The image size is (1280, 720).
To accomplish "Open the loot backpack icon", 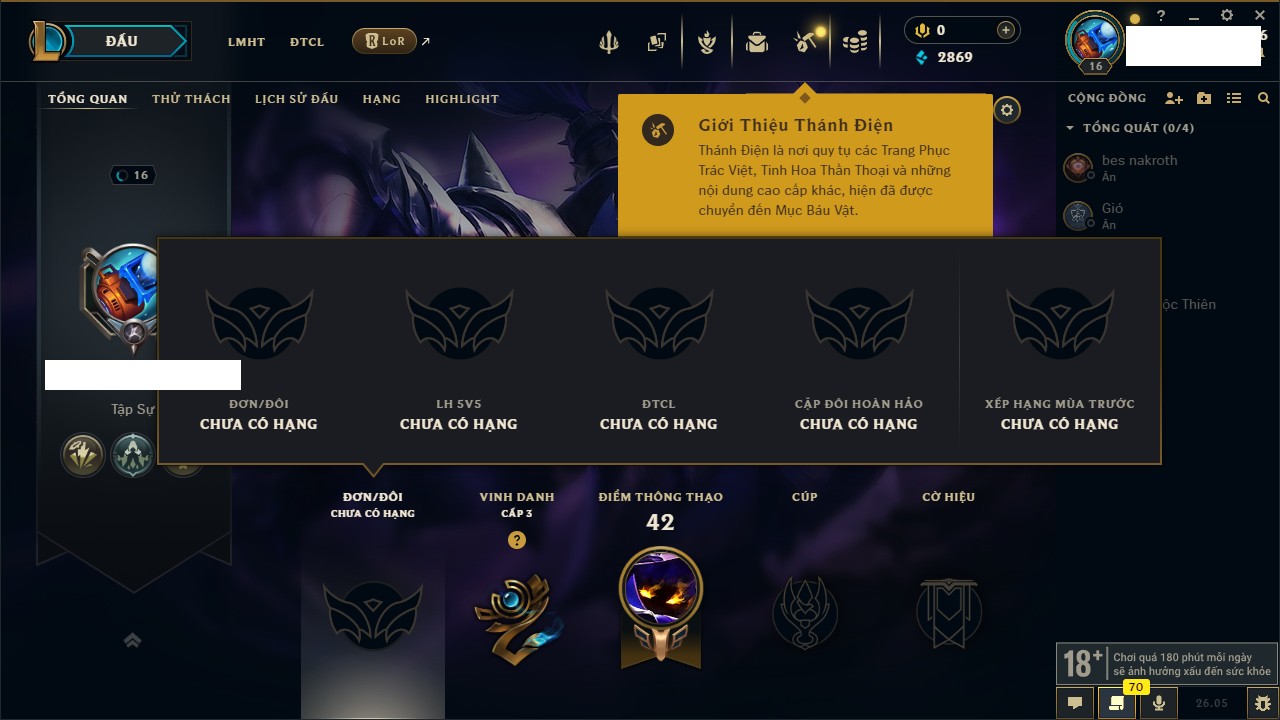I will tap(757, 42).
